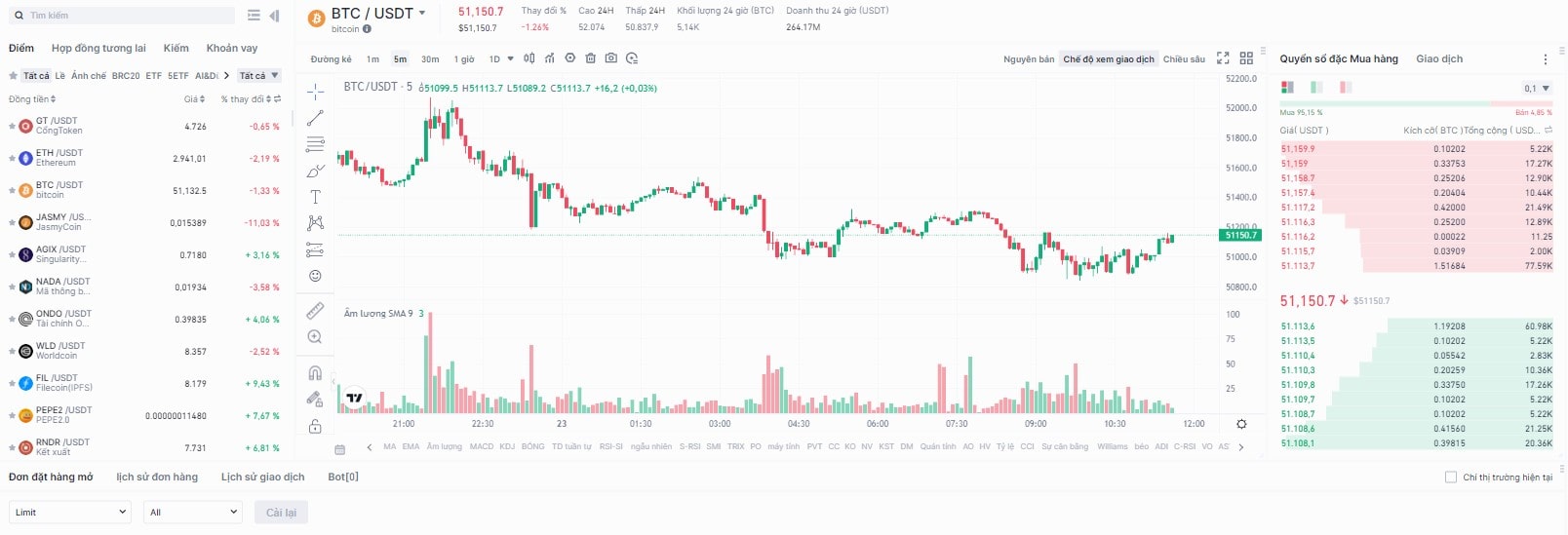Star the ETH/USDT pair as favorite
1568x535 pixels.
pyautogui.click(x=13, y=158)
